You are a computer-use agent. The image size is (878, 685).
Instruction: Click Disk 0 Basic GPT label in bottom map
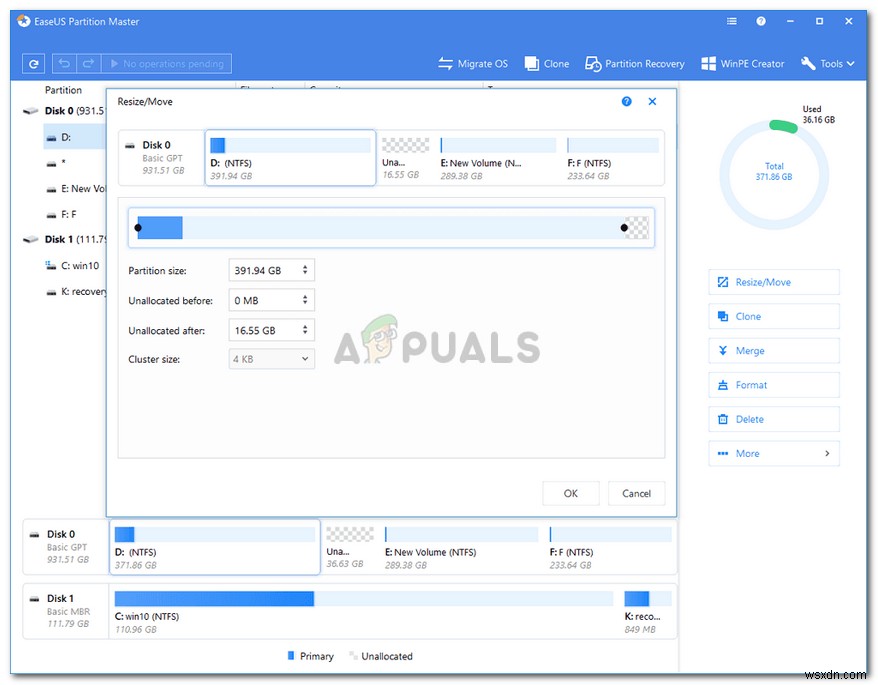click(x=66, y=547)
